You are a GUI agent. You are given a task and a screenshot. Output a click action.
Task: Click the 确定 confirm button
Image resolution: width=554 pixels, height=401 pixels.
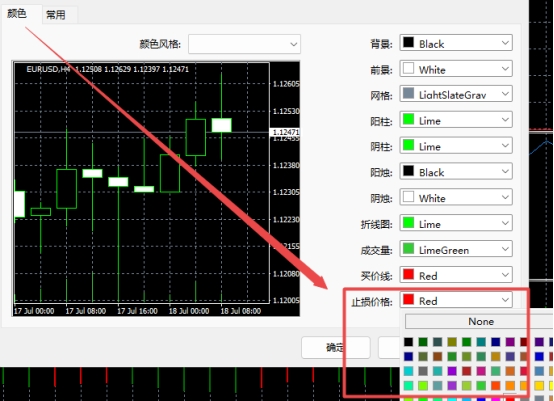click(335, 347)
